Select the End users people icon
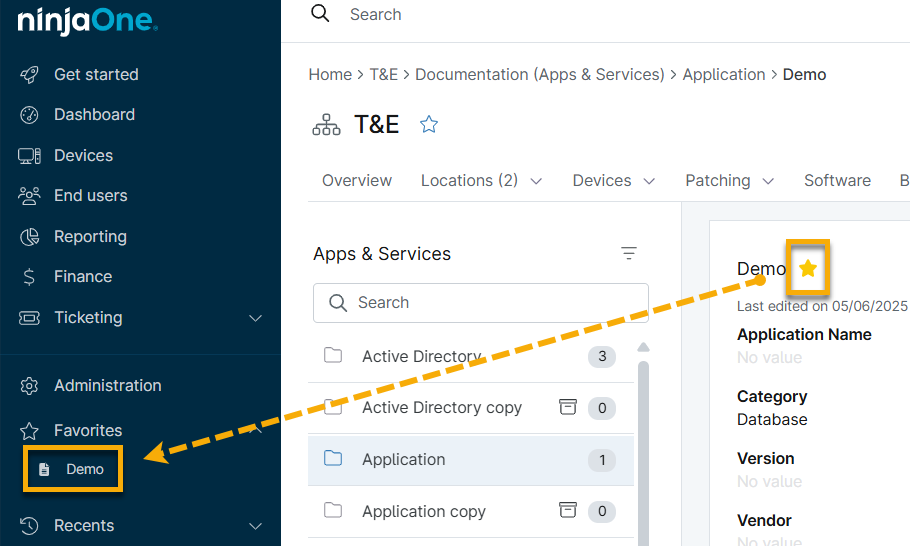The height and width of the screenshot is (546, 910). [30, 196]
